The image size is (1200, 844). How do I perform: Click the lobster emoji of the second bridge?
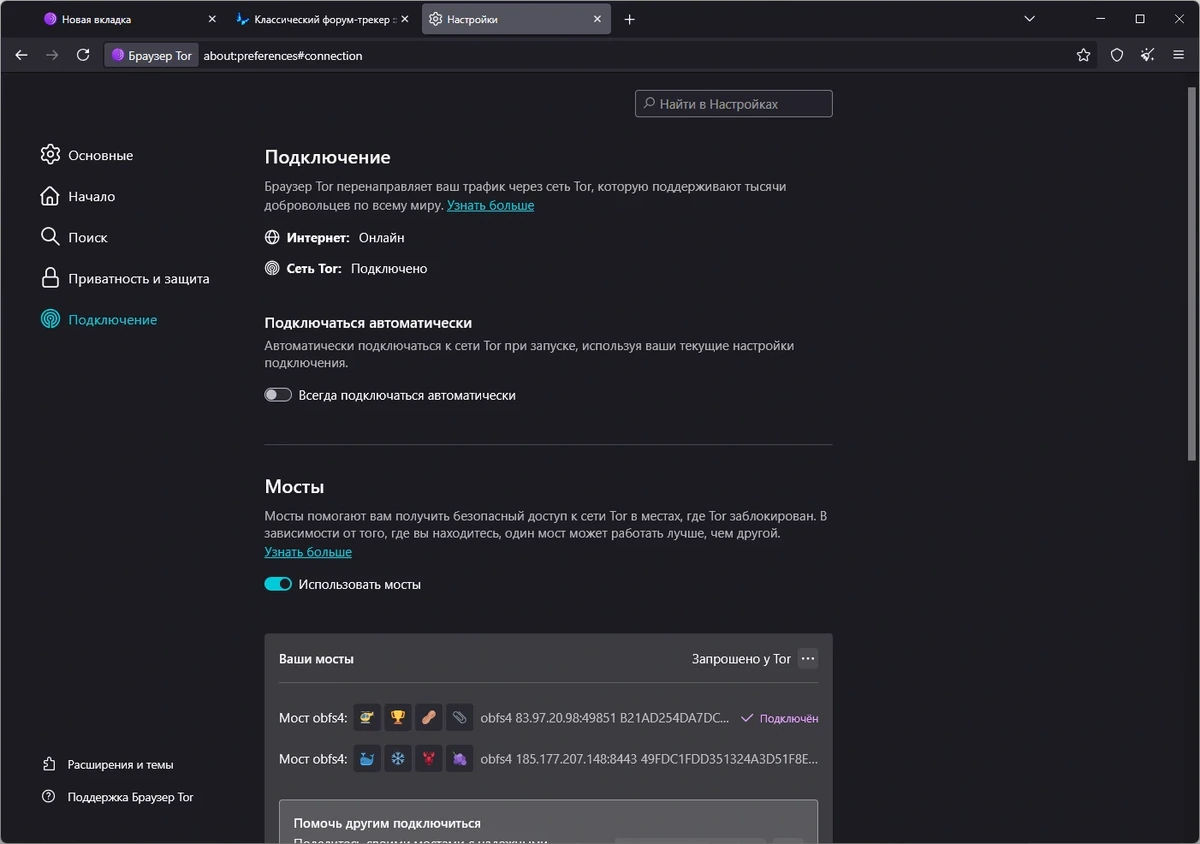[428, 759]
